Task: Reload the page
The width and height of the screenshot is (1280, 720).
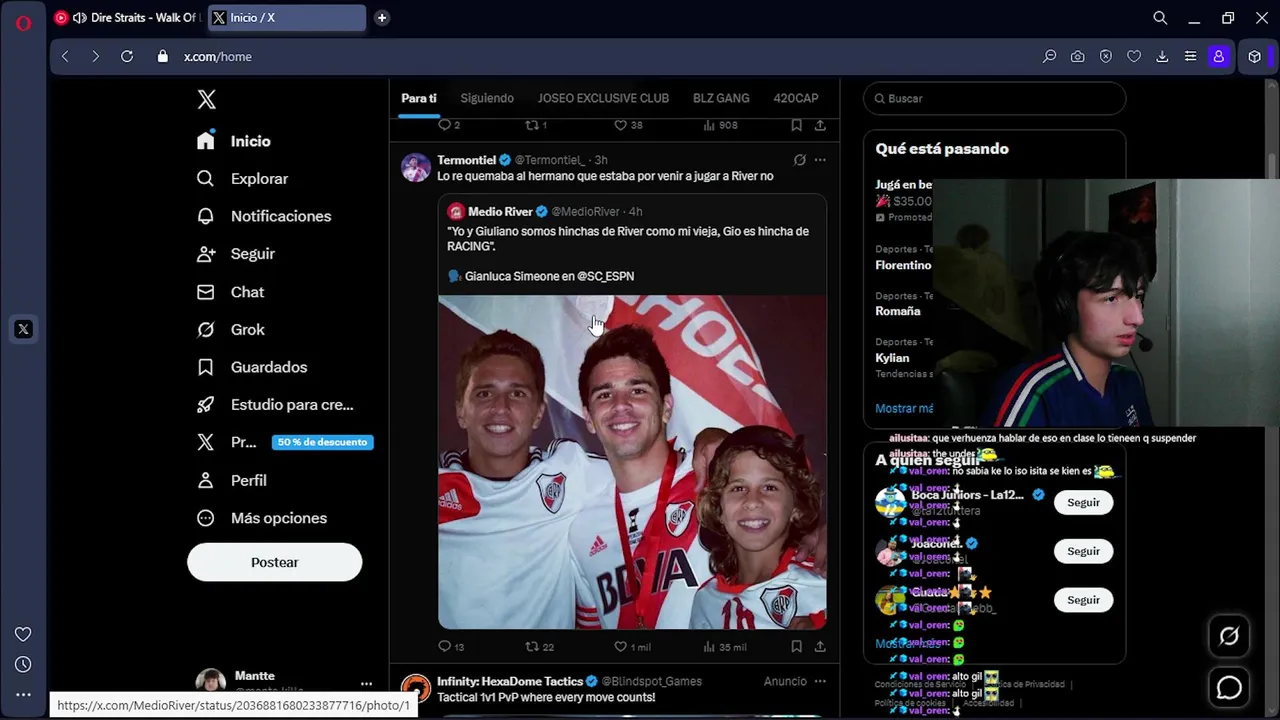Action: pyautogui.click(x=127, y=57)
